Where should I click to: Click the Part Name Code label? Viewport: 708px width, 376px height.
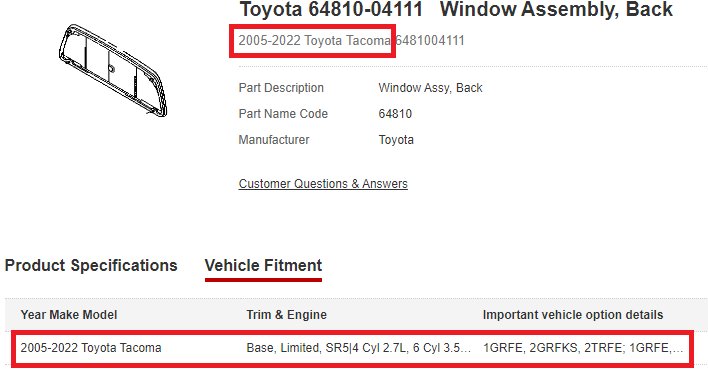[x=283, y=114]
